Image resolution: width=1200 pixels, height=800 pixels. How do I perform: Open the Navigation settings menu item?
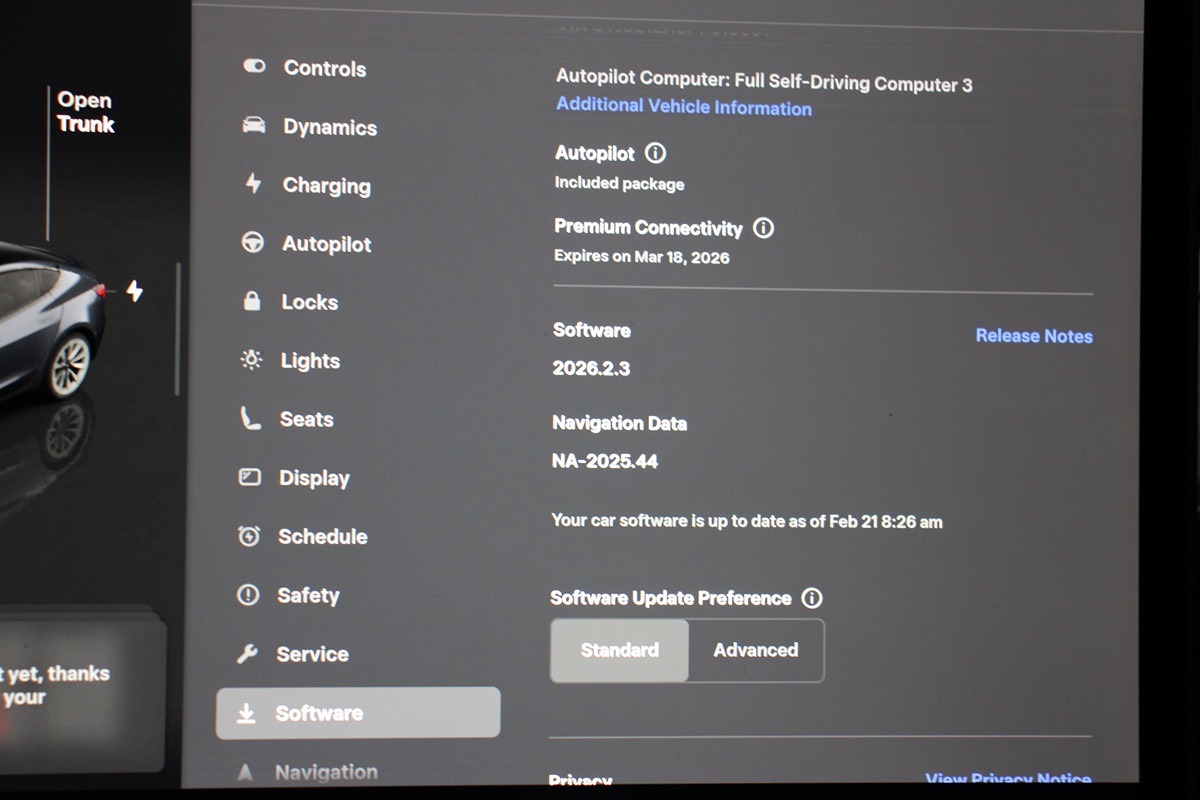(326, 772)
